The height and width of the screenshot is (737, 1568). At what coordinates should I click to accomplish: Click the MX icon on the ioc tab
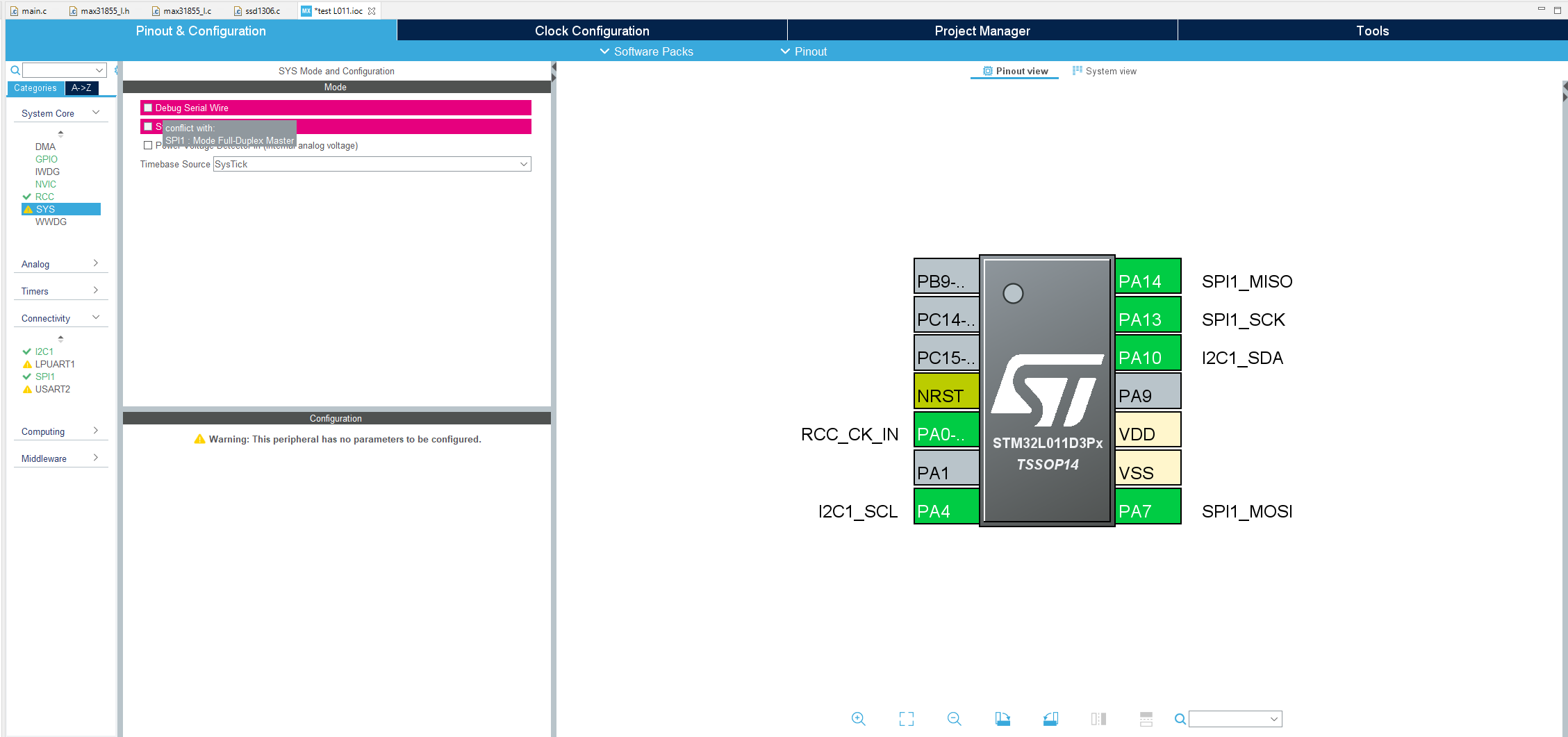click(x=306, y=11)
